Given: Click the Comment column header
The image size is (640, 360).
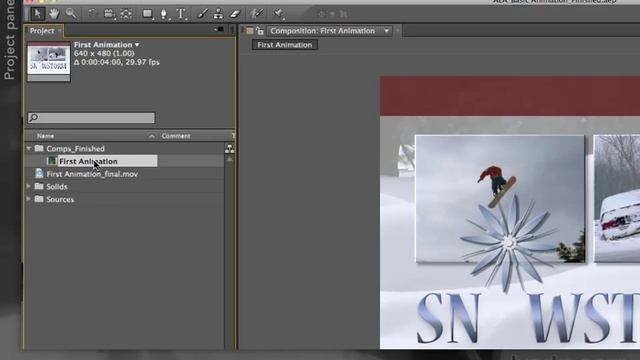Looking at the screenshot, I should tap(176, 136).
